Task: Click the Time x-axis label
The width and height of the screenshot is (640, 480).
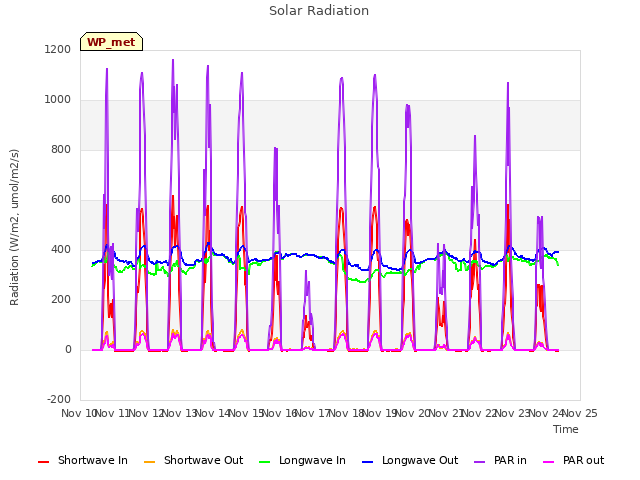Action: pyautogui.click(x=566, y=429)
